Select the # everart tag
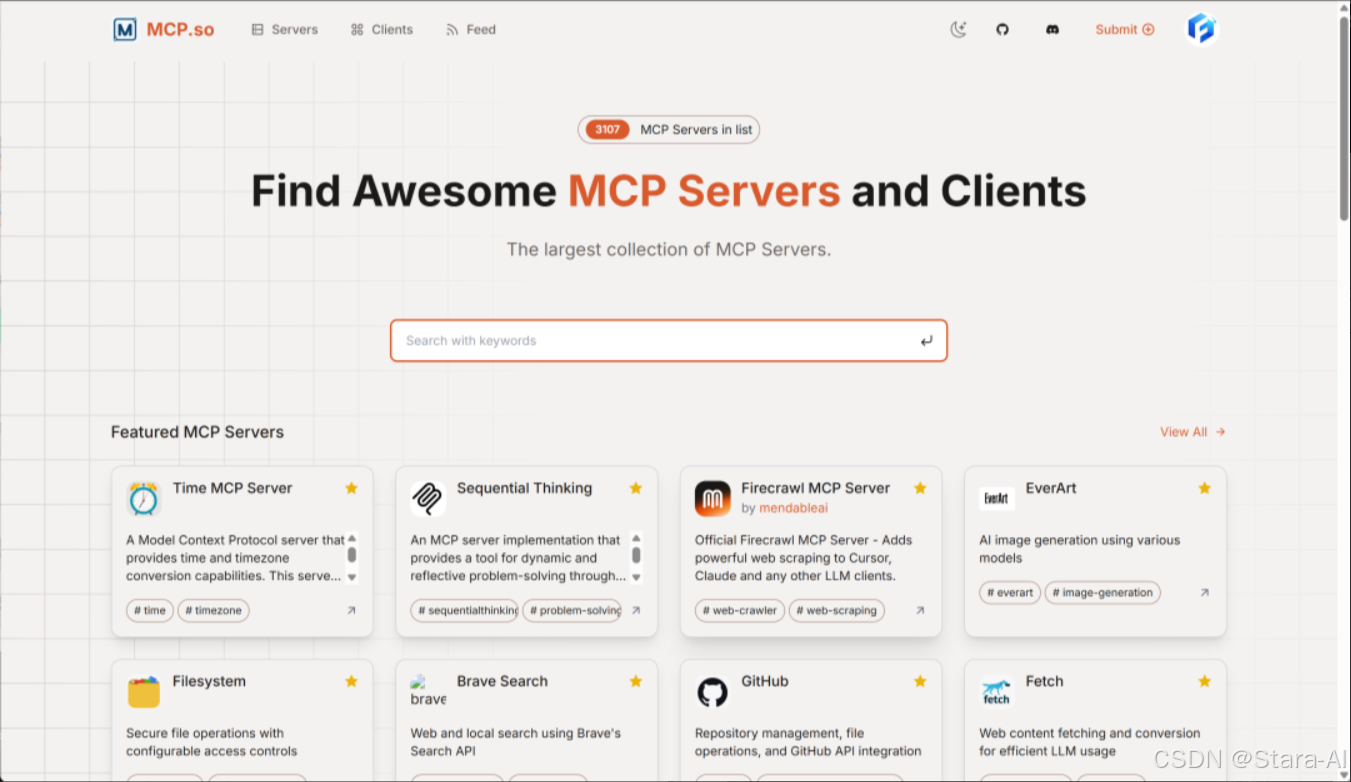 click(x=1010, y=592)
